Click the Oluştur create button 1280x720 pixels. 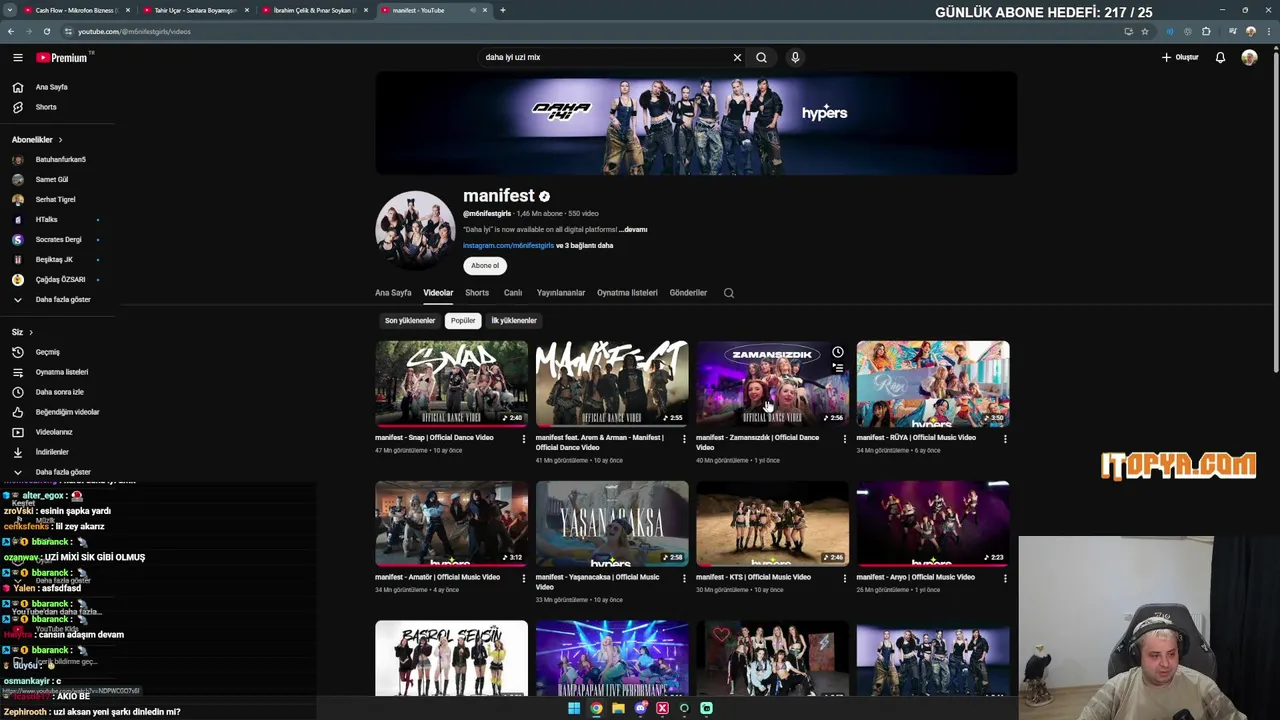tap(1180, 57)
